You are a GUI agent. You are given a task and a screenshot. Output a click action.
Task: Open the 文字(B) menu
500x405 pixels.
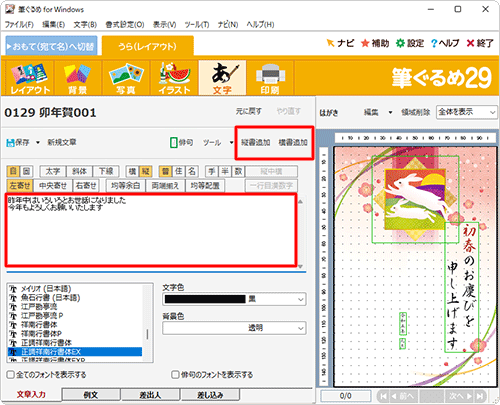pos(85,25)
